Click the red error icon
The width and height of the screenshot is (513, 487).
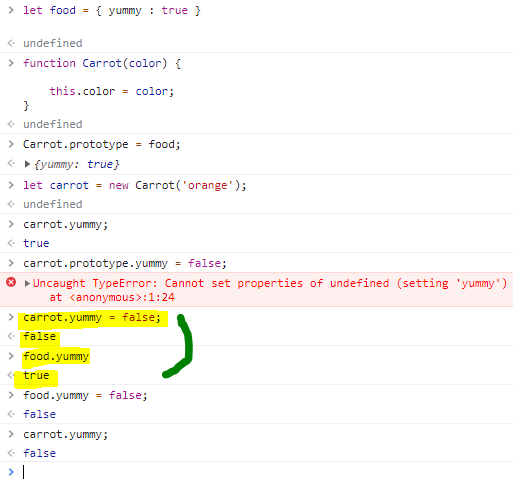pyautogui.click(x=11, y=282)
